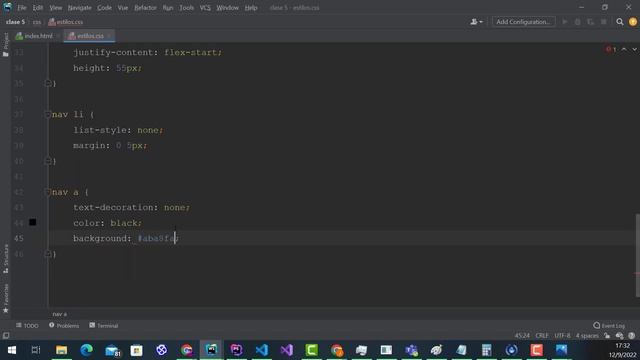
Task: Collapse the nav a rule fold marker
Action: pyautogui.click(x=47, y=192)
